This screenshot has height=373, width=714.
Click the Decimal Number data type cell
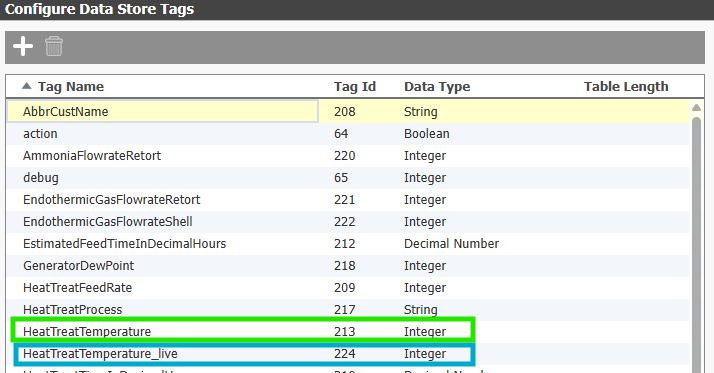[451, 244]
